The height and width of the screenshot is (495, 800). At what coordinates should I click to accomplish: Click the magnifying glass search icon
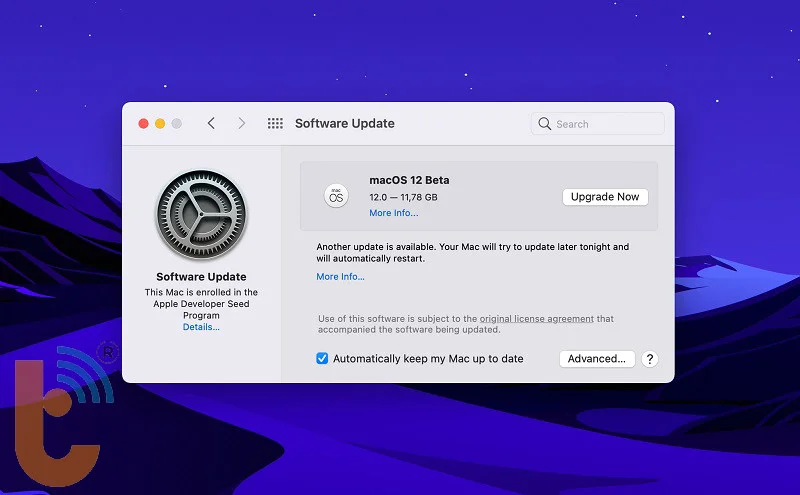[544, 124]
